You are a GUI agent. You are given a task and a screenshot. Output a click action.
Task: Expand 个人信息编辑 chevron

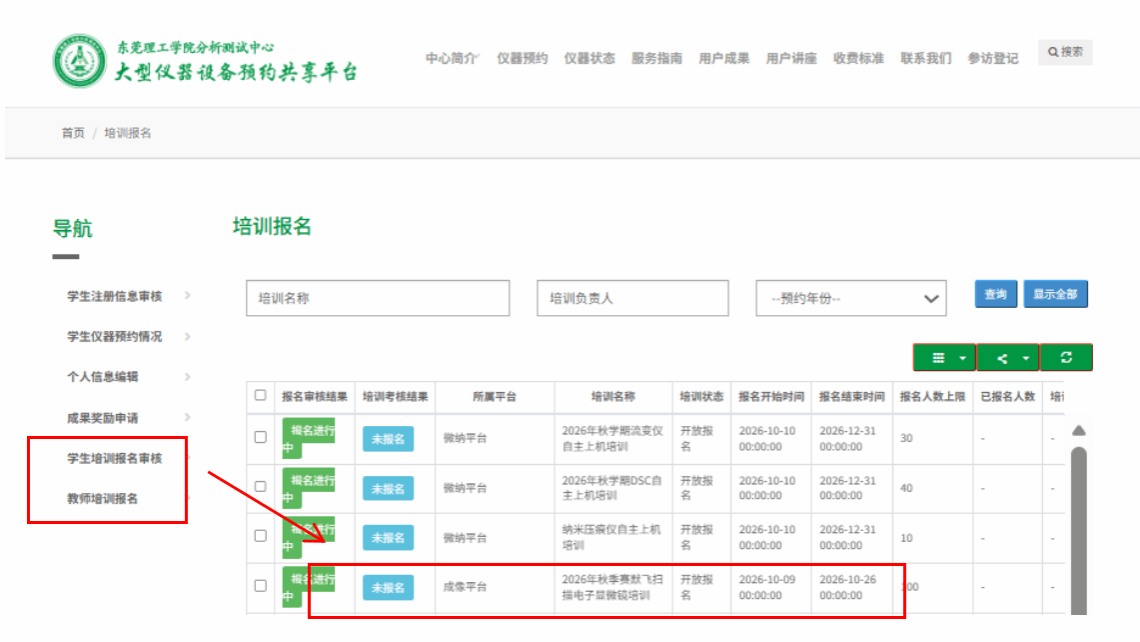pos(188,377)
